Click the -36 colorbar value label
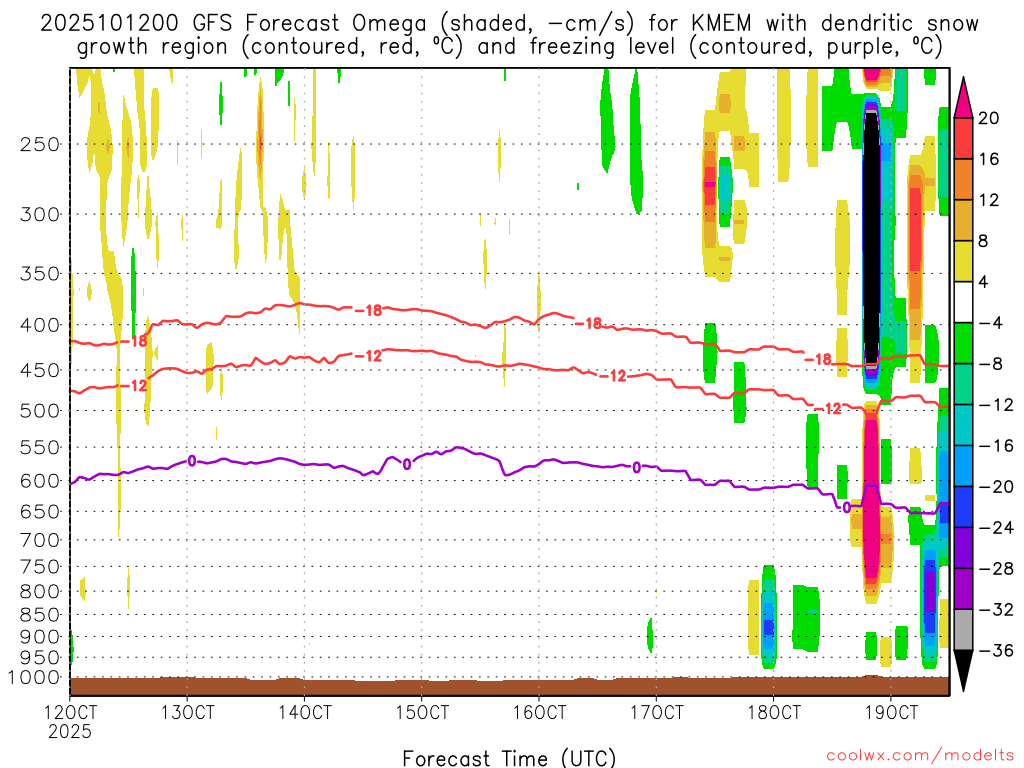Viewport: 1024px width, 768px height. [996, 650]
